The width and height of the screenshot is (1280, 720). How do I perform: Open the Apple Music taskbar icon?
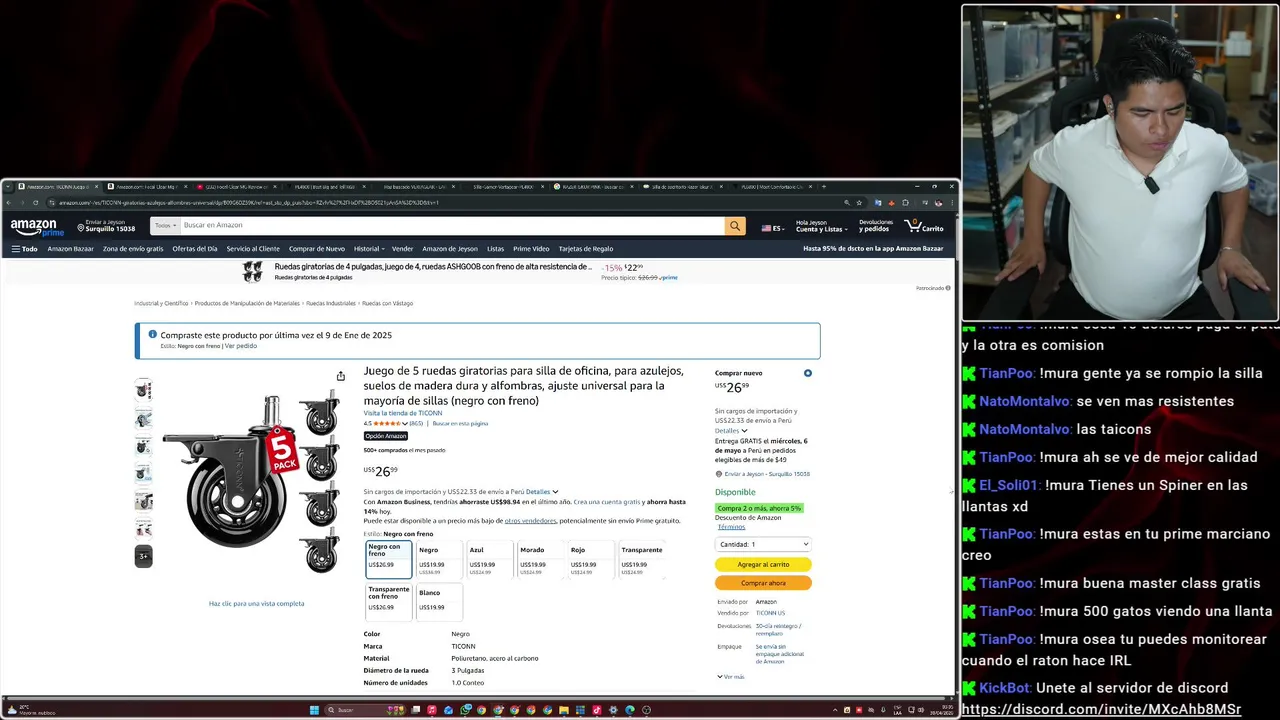(432, 710)
